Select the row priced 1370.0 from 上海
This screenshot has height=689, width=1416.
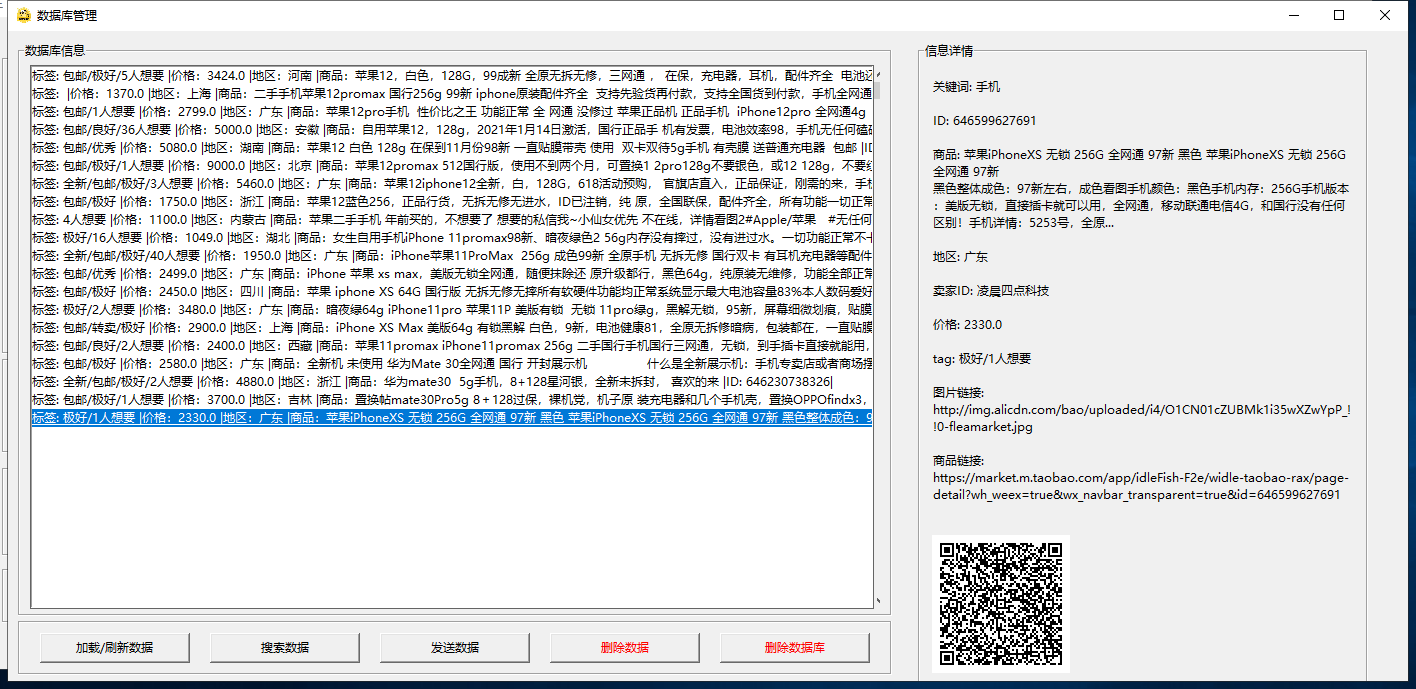tap(452, 93)
